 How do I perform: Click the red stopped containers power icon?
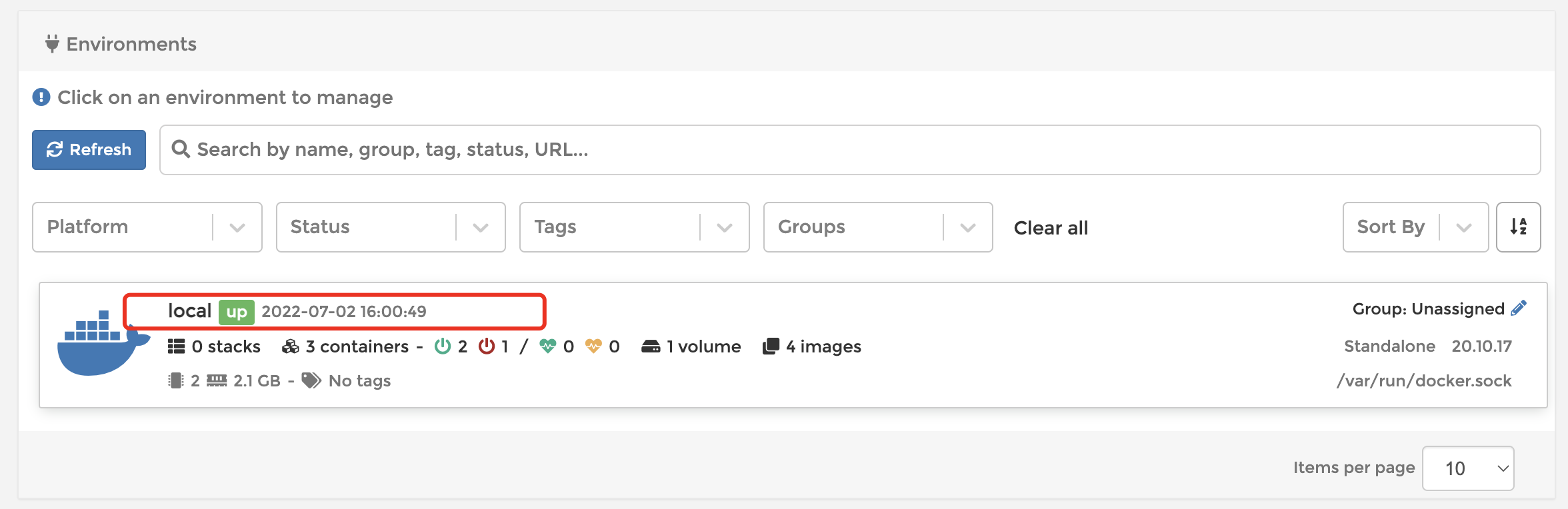pyautogui.click(x=487, y=346)
